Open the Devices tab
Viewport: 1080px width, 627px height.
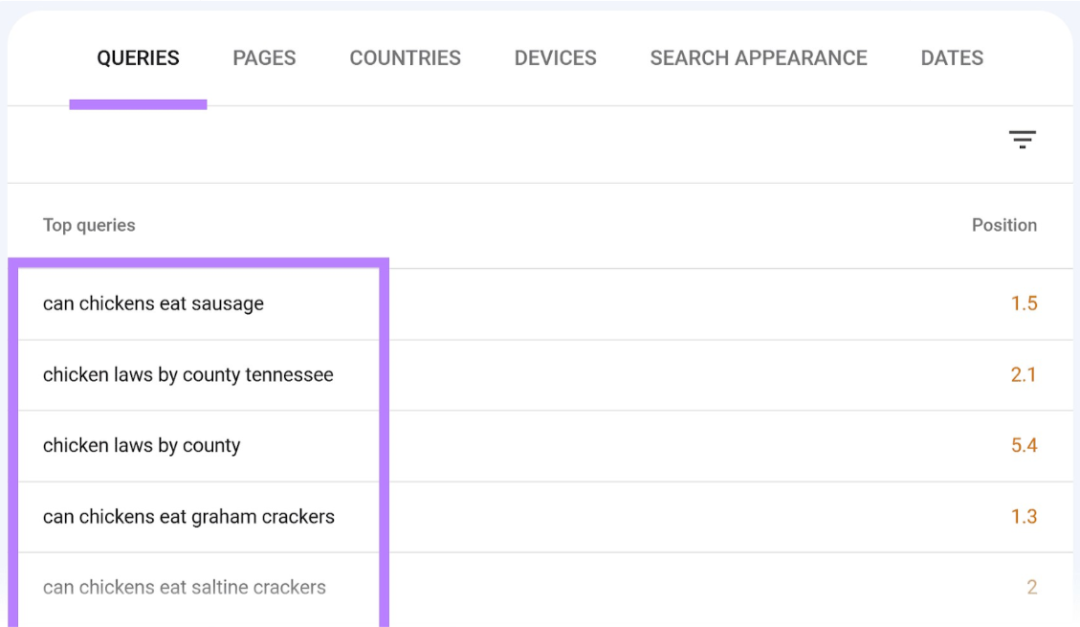tap(555, 58)
